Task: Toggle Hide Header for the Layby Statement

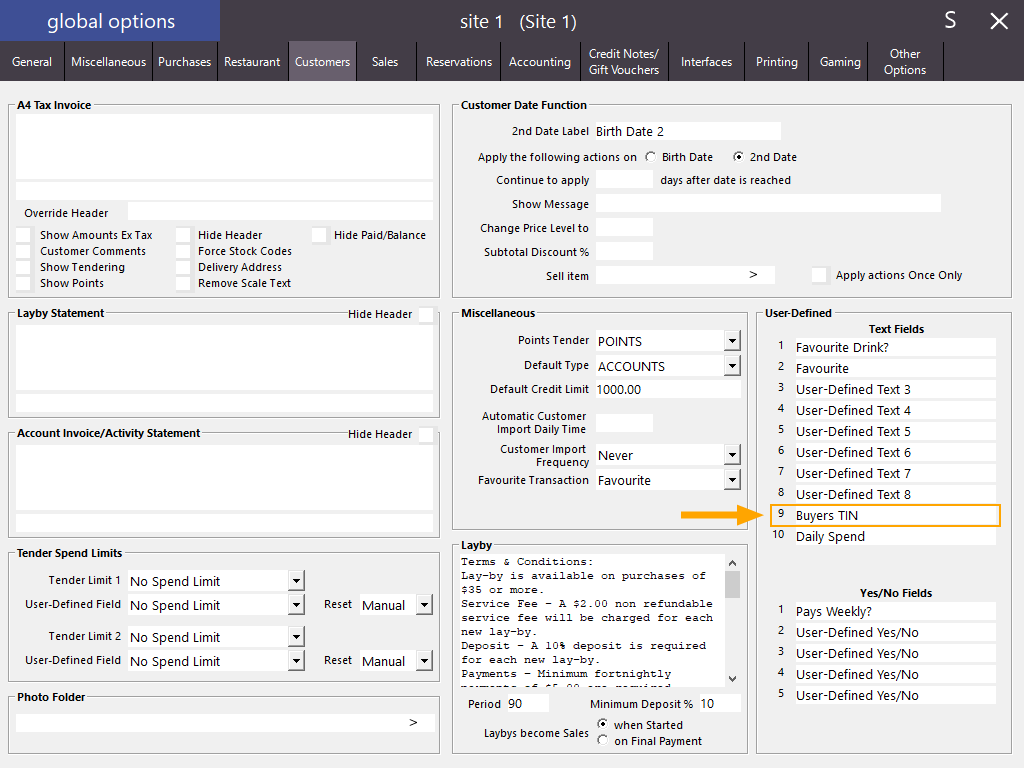Action: point(427,314)
